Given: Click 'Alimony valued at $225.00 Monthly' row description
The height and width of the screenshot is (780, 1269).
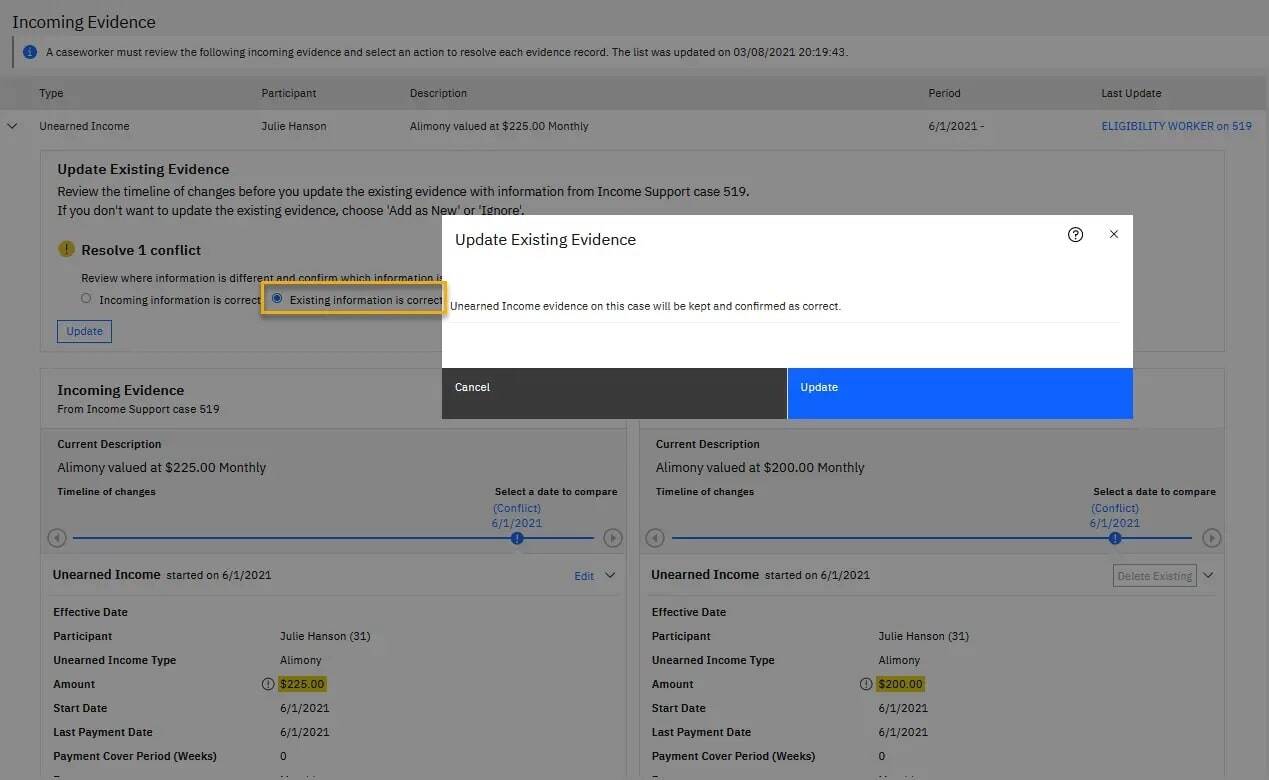Looking at the screenshot, I should 499,126.
